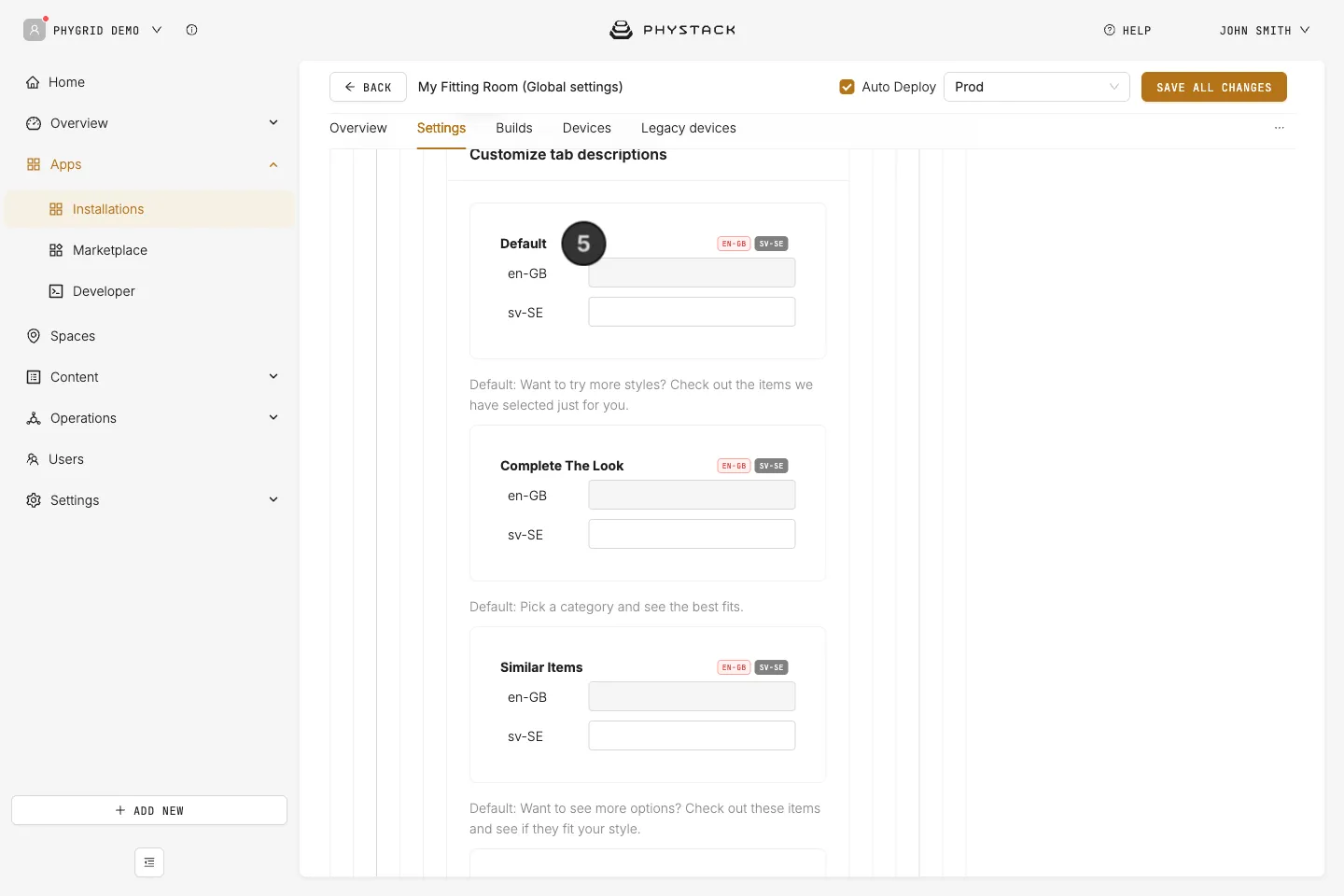Select EN-GB tag for Similar Items

click(734, 667)
